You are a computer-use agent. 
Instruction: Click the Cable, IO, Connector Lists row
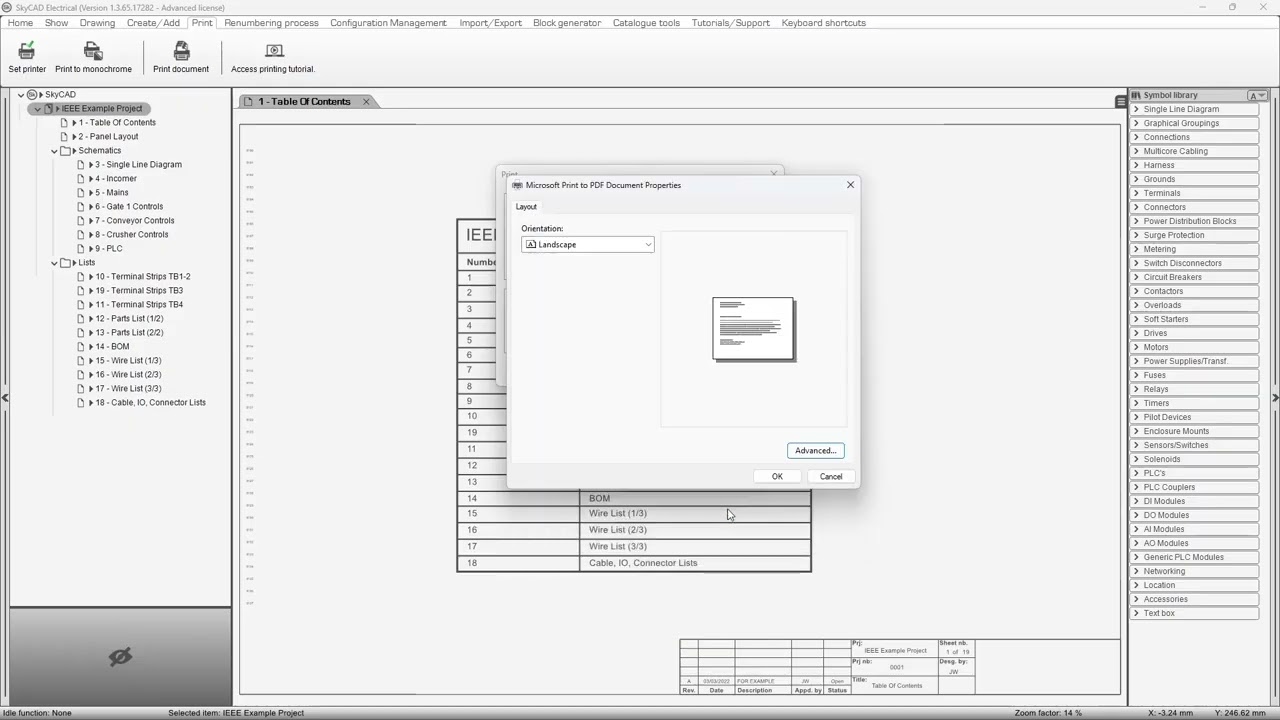tap(634, 563)
